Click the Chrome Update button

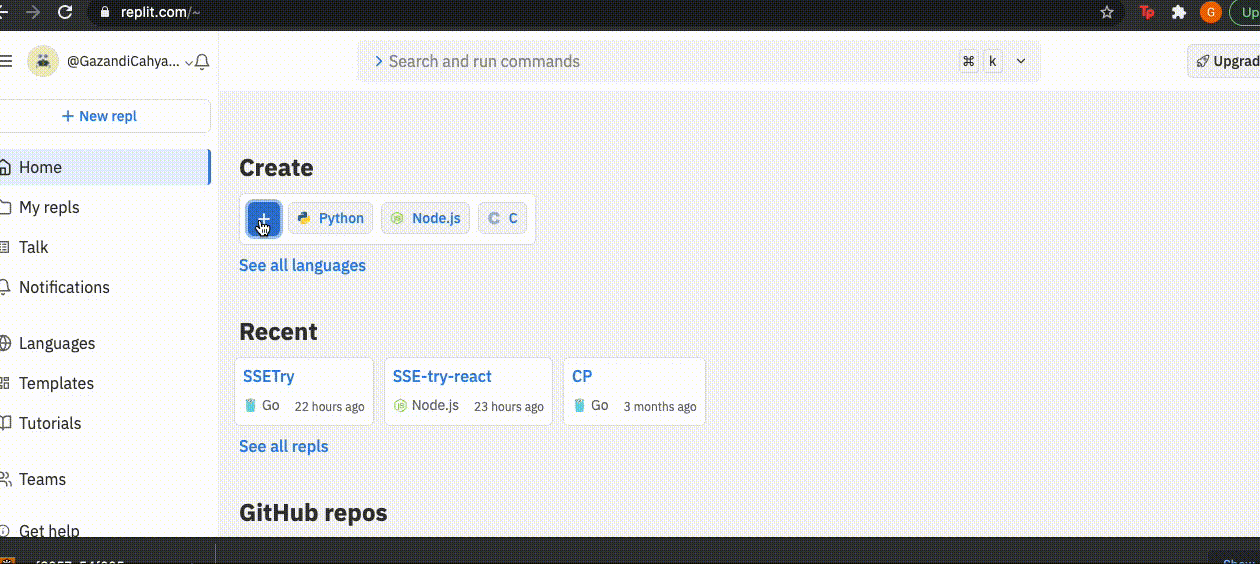(x=1246, y=12)
